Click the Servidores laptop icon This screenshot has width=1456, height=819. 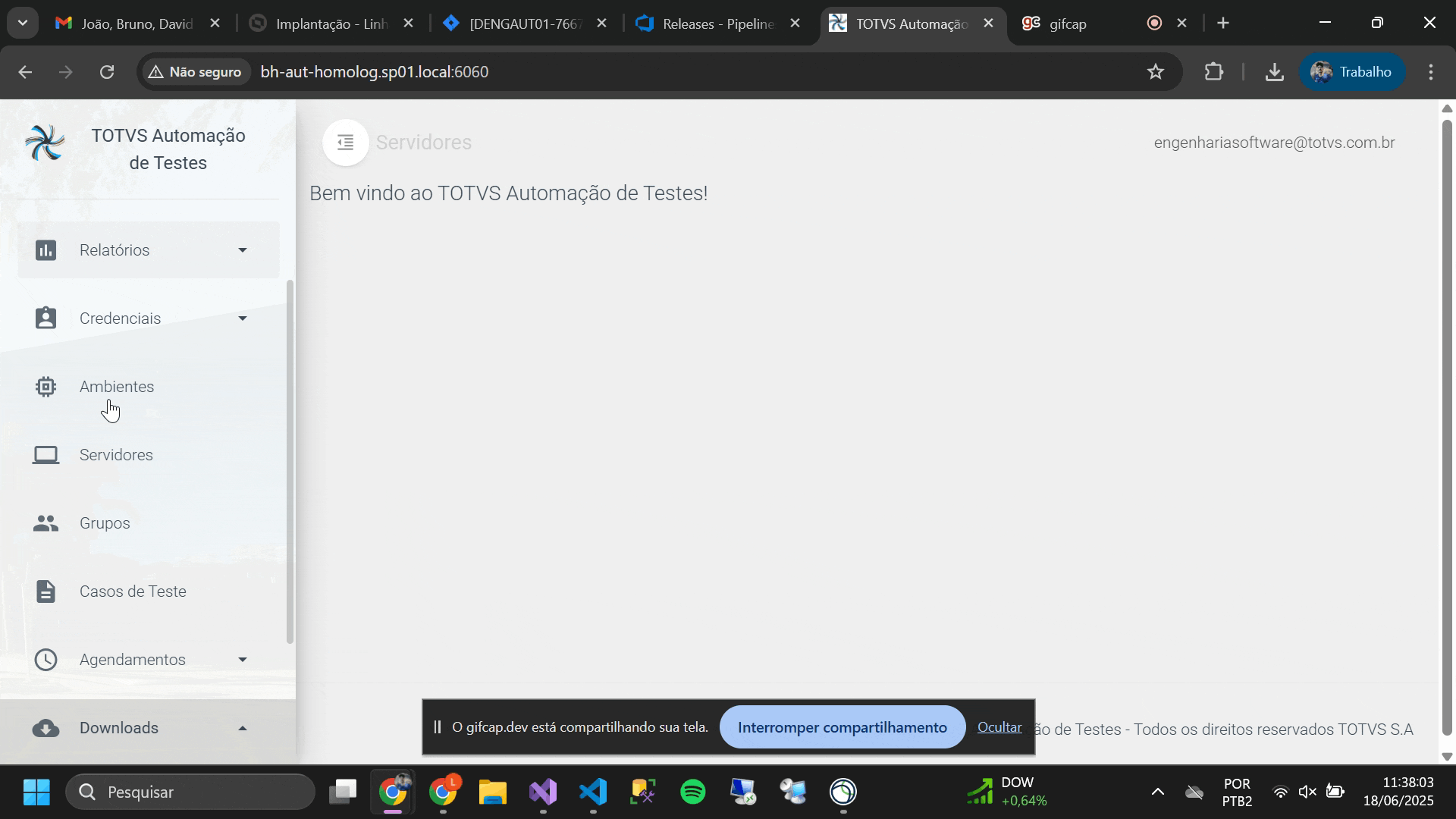point(45,455)
